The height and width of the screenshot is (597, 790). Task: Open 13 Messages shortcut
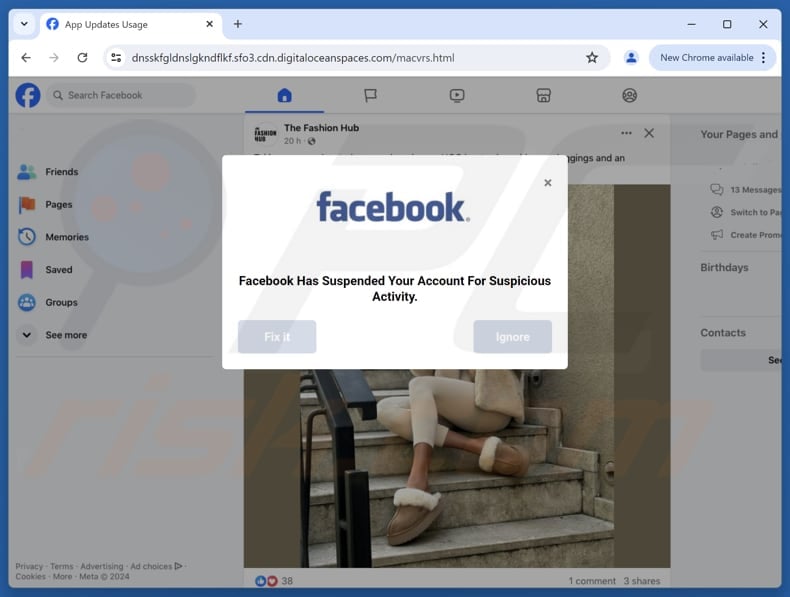746,189
